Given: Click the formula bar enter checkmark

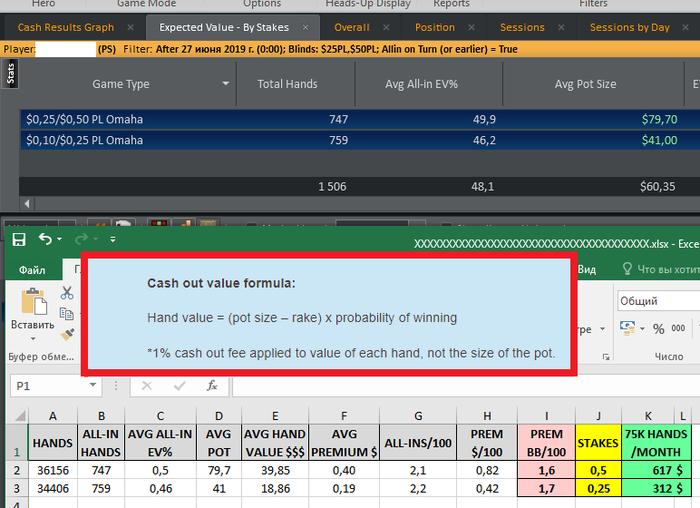Looking at the screenshot, I should coord(179,386).
